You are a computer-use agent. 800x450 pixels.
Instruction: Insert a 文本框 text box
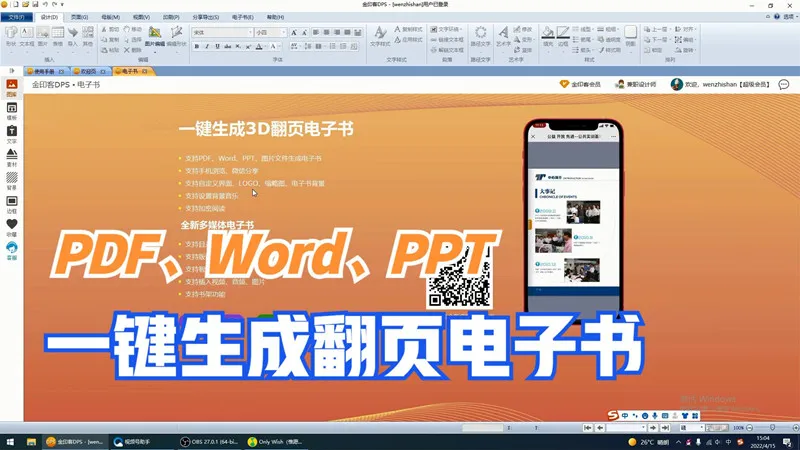[27, 36]
